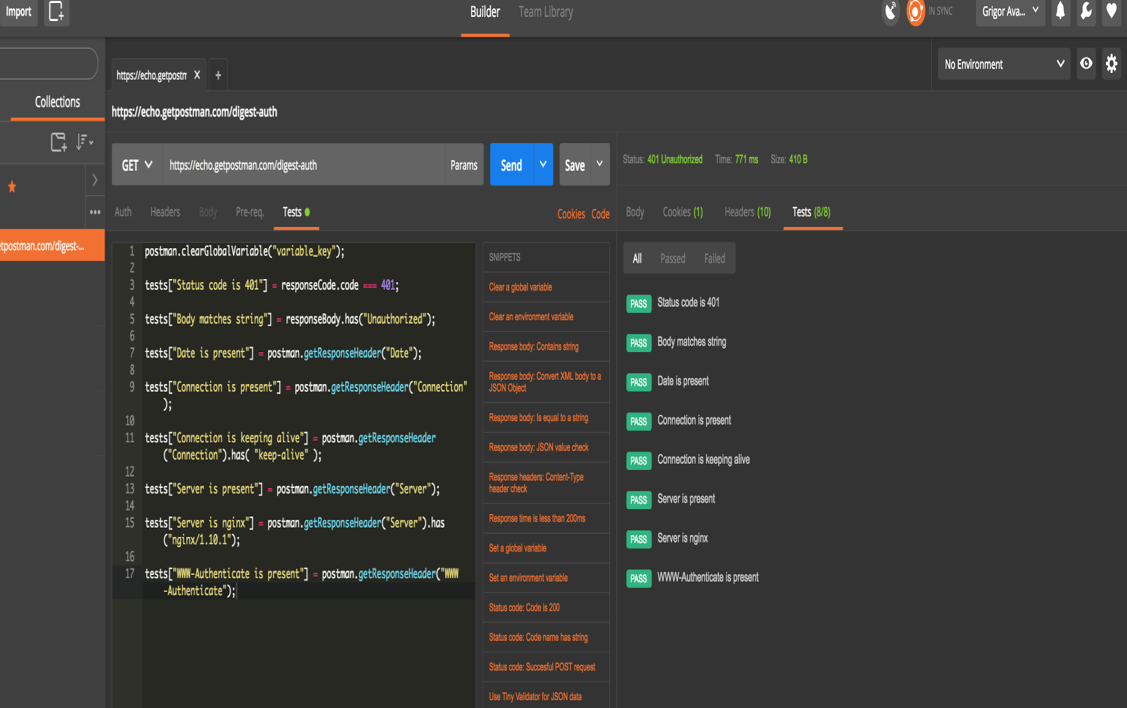
Task: Open the response Body tab
Action: (635, 212)
